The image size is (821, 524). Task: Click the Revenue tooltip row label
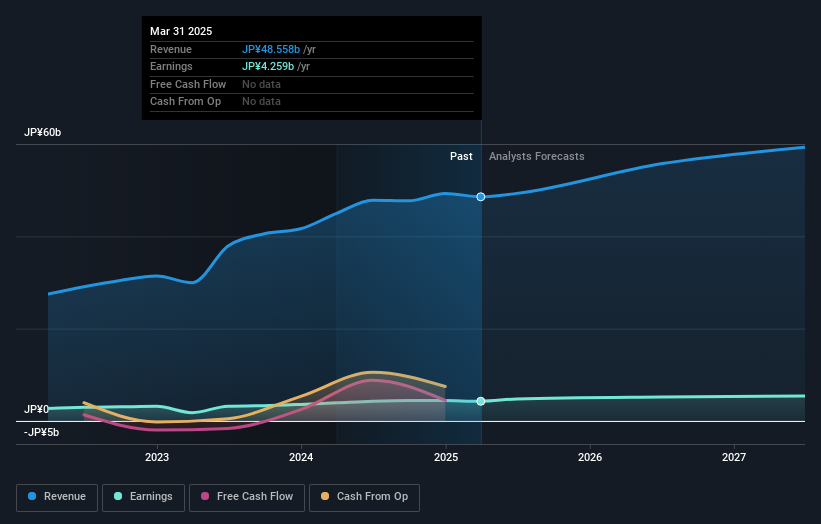point(171,49)
